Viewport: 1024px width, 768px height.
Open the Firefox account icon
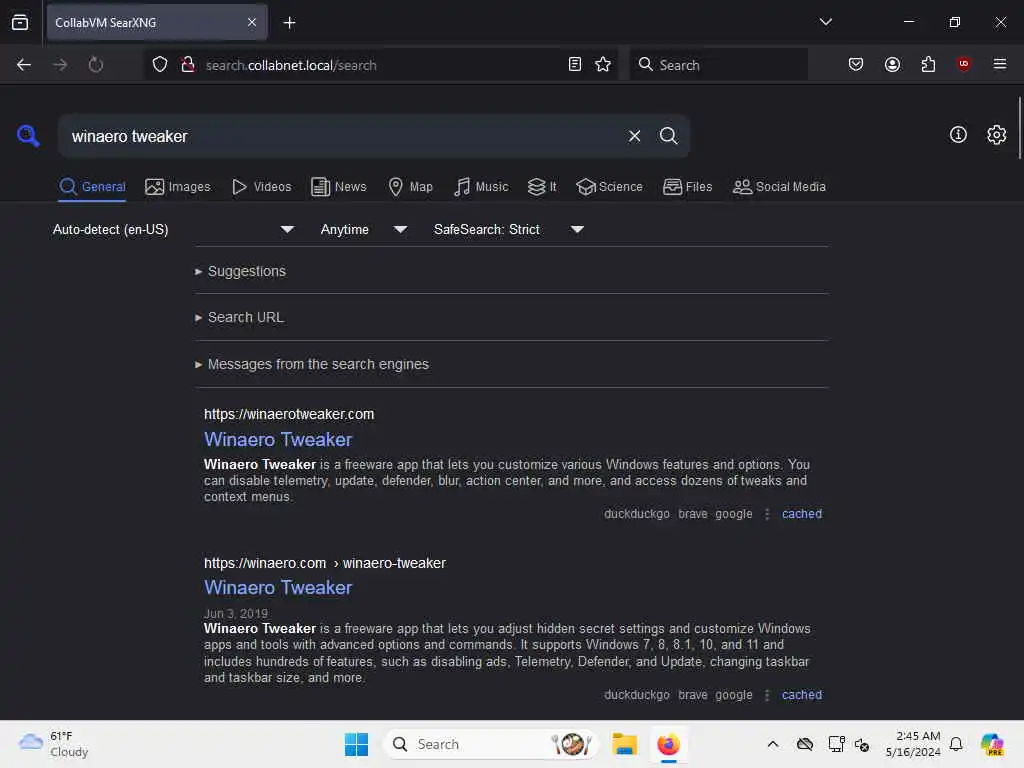click(x=892, y=64)
